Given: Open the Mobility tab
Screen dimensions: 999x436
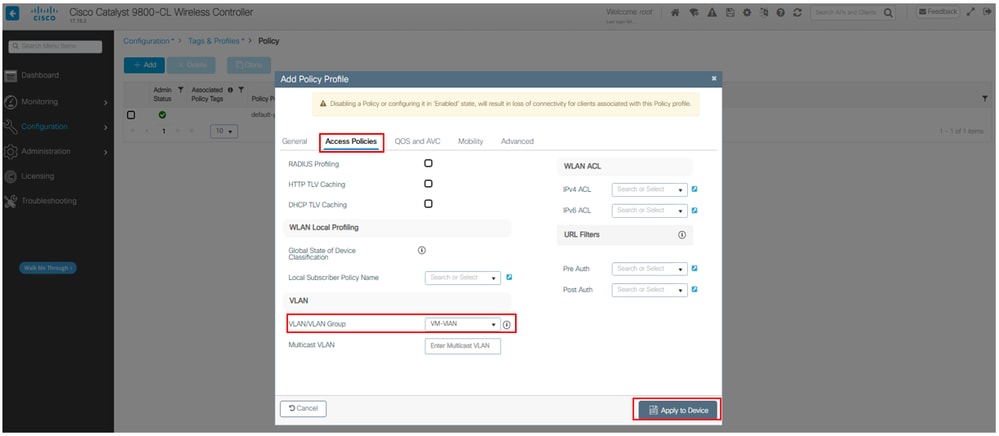Looking at the screenshot, I should [x=470, y=142].
